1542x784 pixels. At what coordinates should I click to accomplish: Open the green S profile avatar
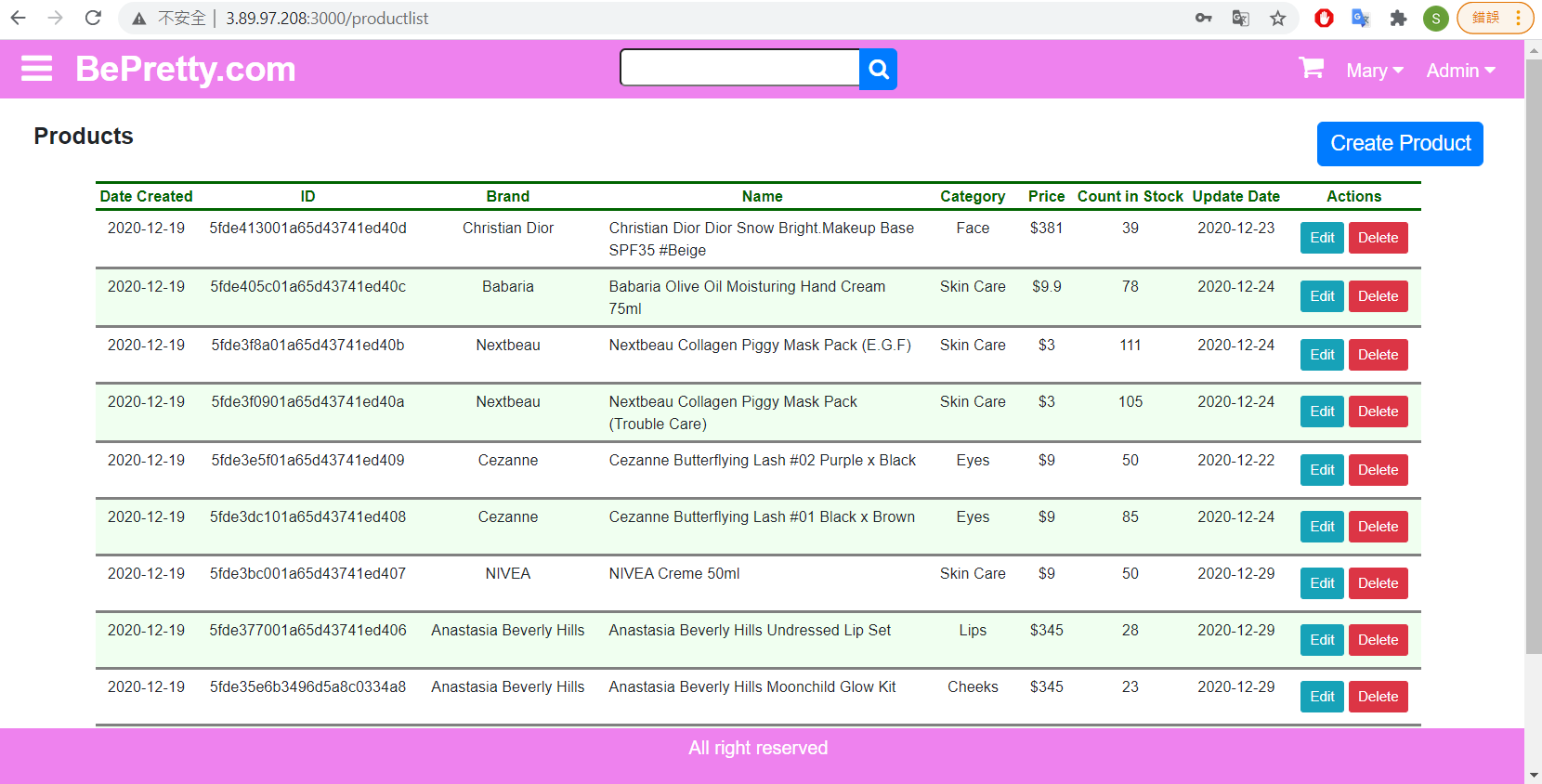[1436, 18]
